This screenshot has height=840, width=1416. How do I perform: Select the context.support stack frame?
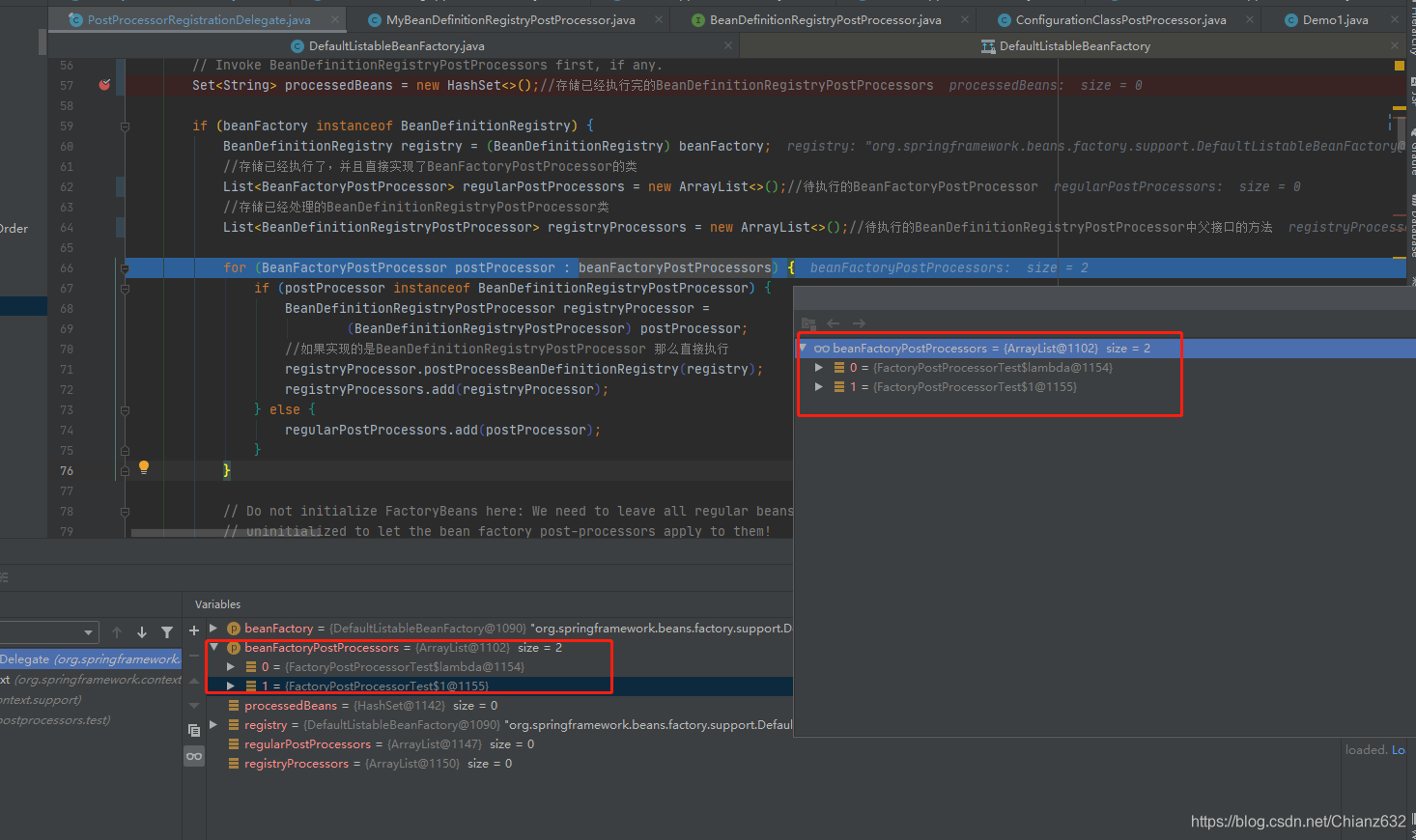tap(90, 700)
